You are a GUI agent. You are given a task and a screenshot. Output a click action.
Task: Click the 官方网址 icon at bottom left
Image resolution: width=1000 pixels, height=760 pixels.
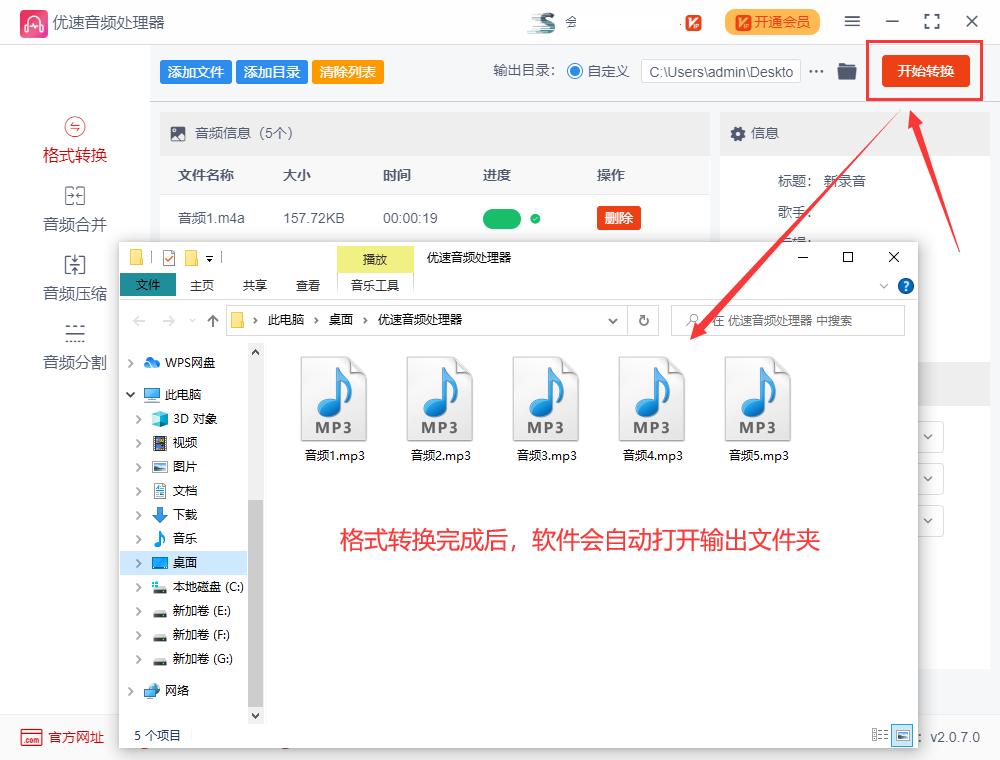[31, 738]
